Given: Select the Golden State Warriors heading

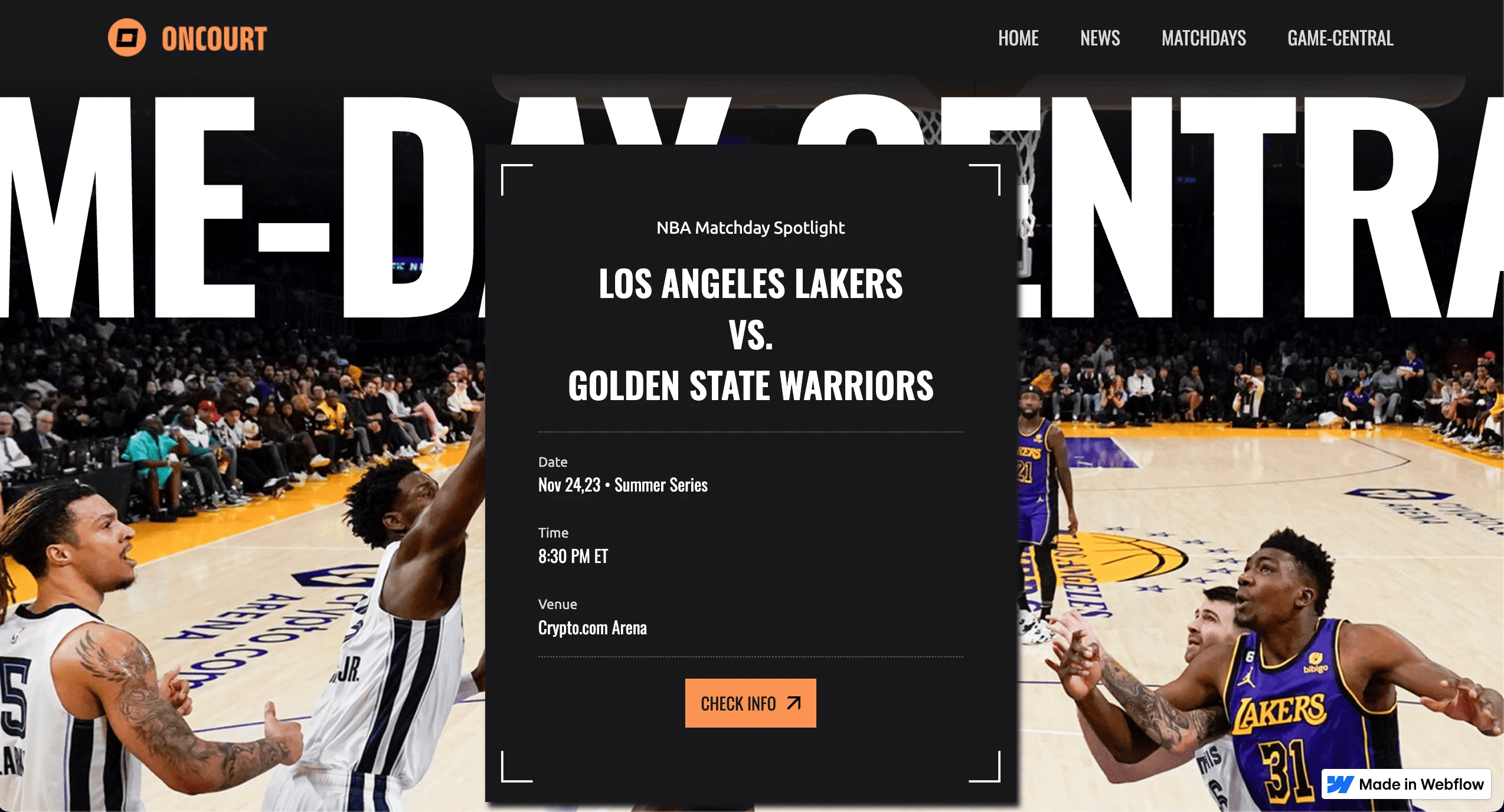Looking at the screenshot, I should (751, 386).
